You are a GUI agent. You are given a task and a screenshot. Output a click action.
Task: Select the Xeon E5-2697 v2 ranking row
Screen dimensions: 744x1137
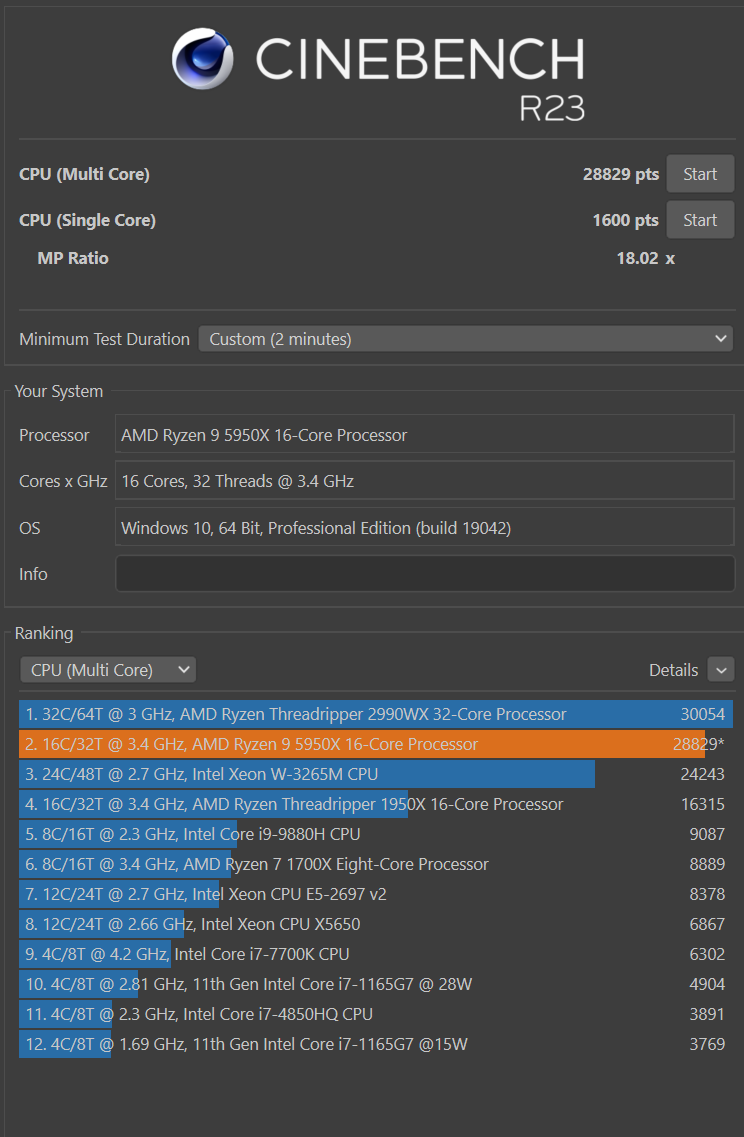click(376, 894)
